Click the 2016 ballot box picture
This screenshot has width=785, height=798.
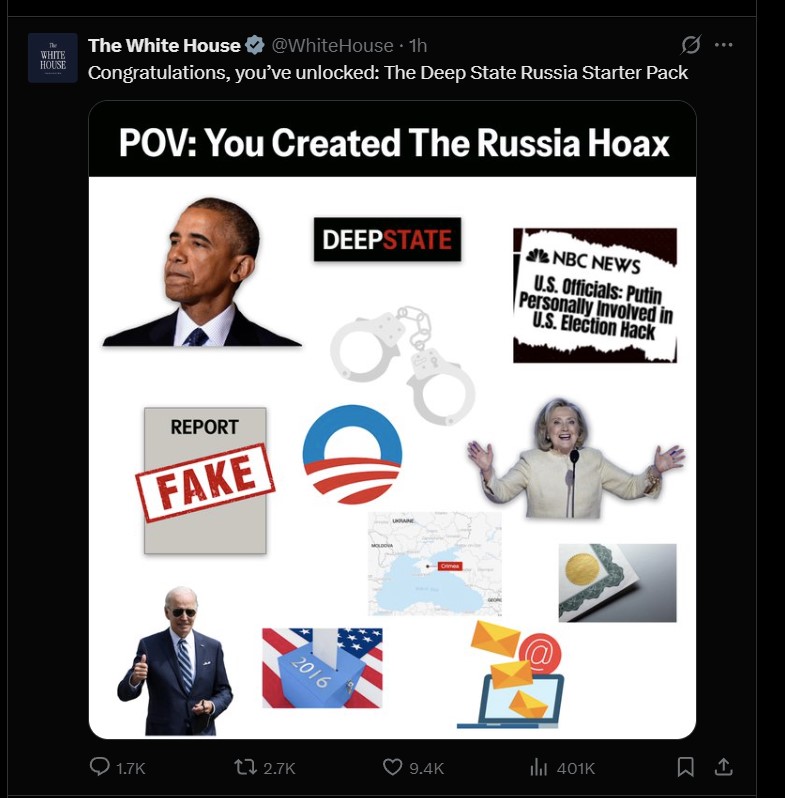[322, 668]
